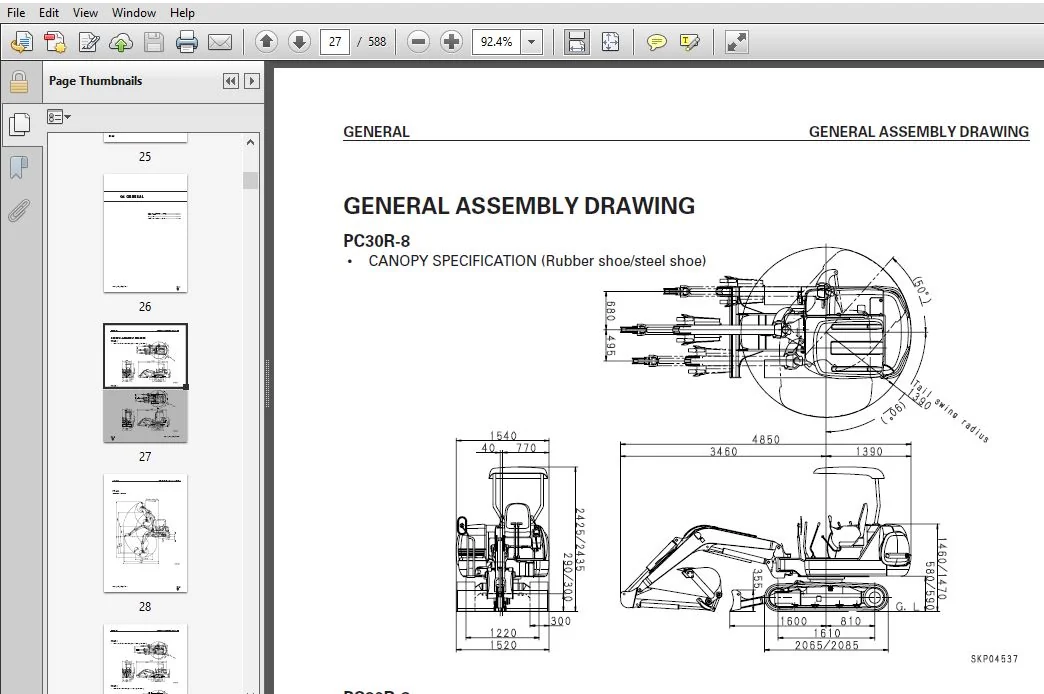Screen dimensions: 1044x694
Task: Open the Edit menu
Action: [x=49, y=13]
